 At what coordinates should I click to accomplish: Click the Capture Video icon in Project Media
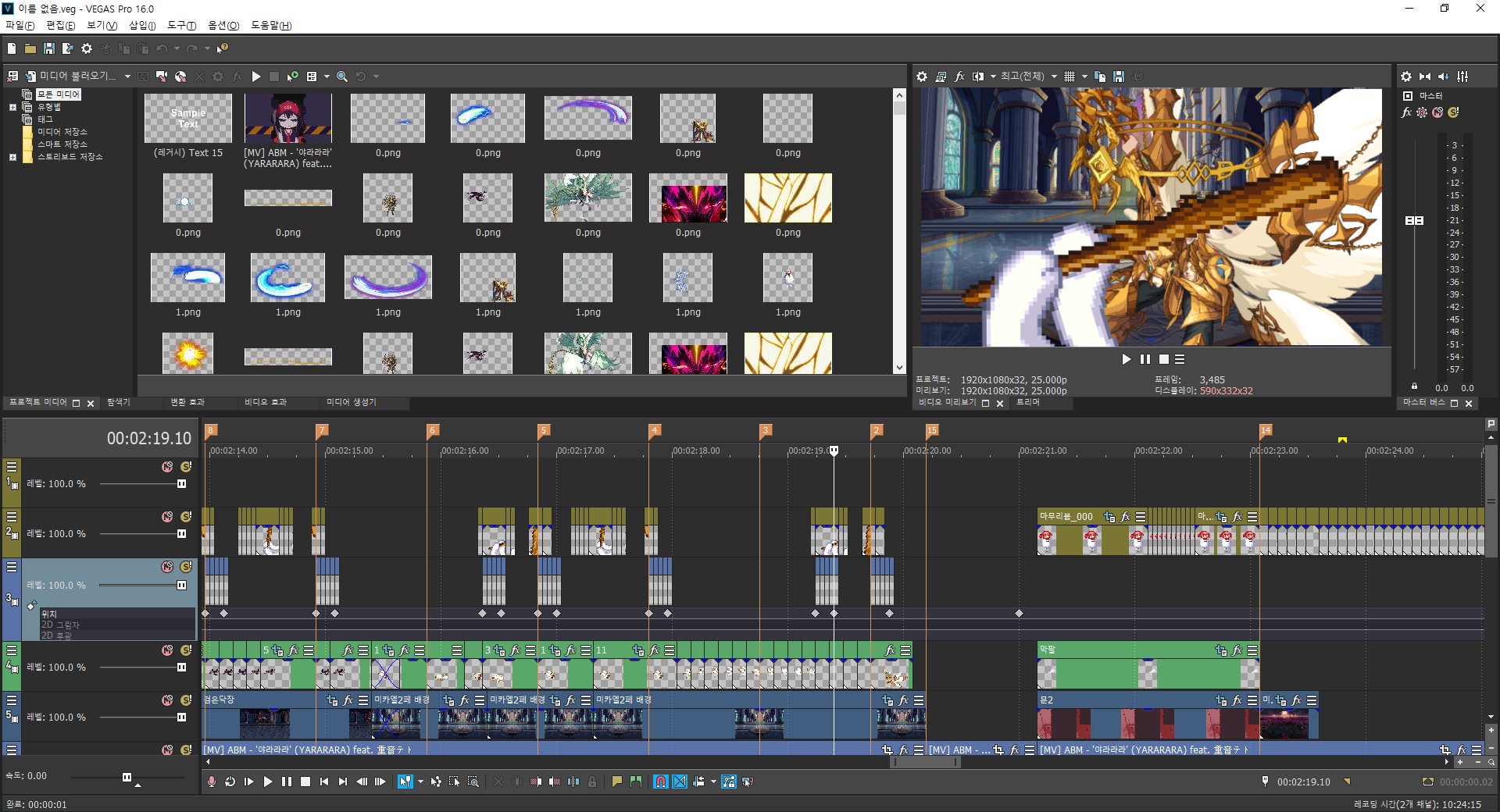pyautogui.click(x=162, y=77)
